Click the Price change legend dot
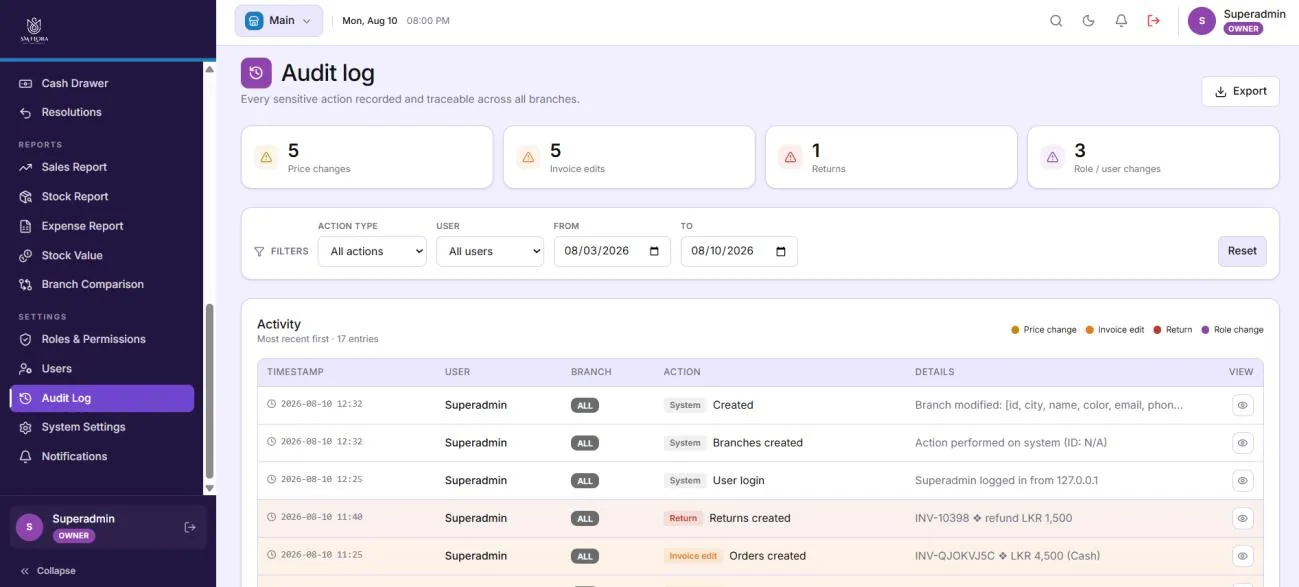 click(1015, 329)
